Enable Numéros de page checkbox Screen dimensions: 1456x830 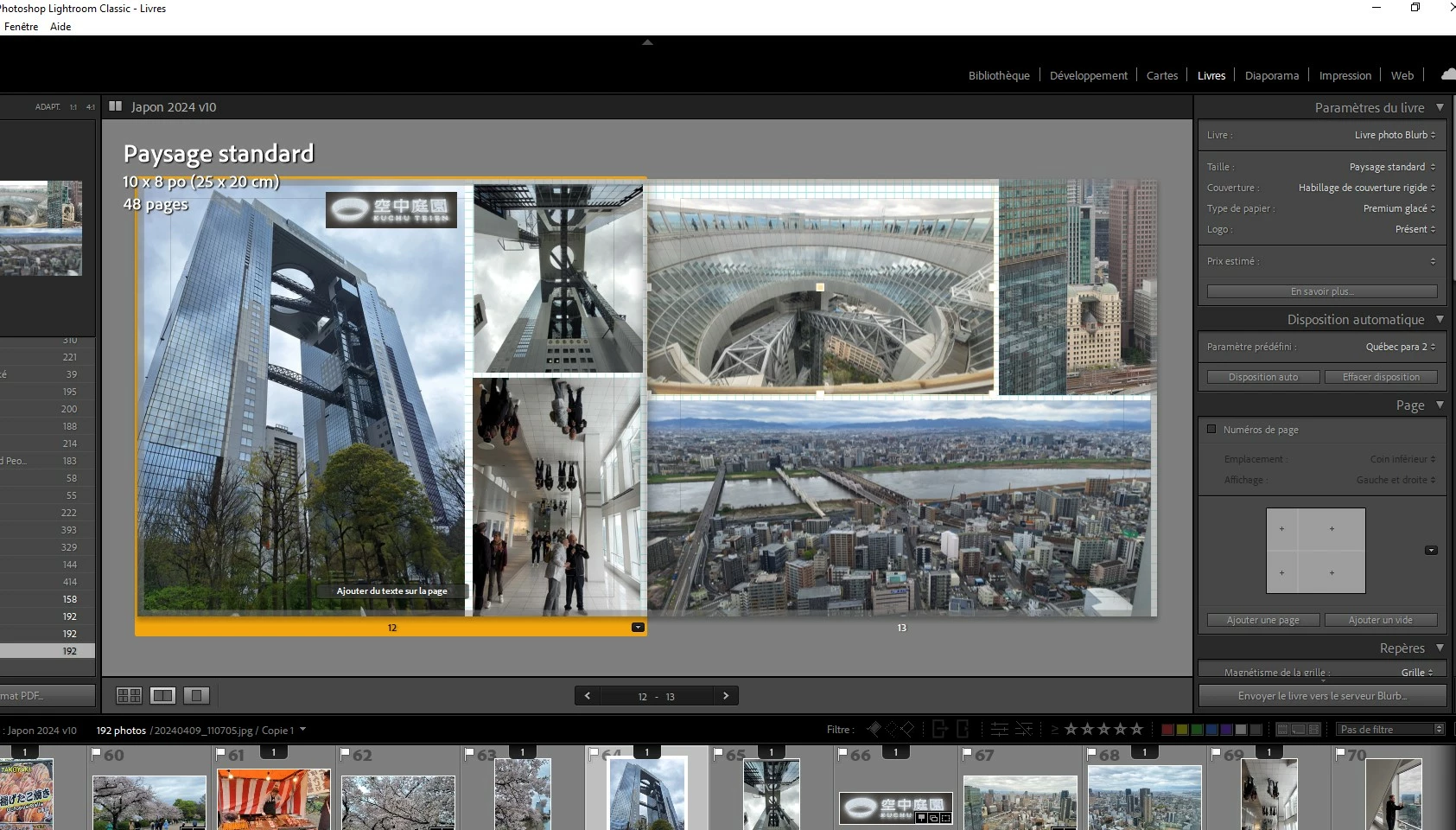tap(1211, 429)
